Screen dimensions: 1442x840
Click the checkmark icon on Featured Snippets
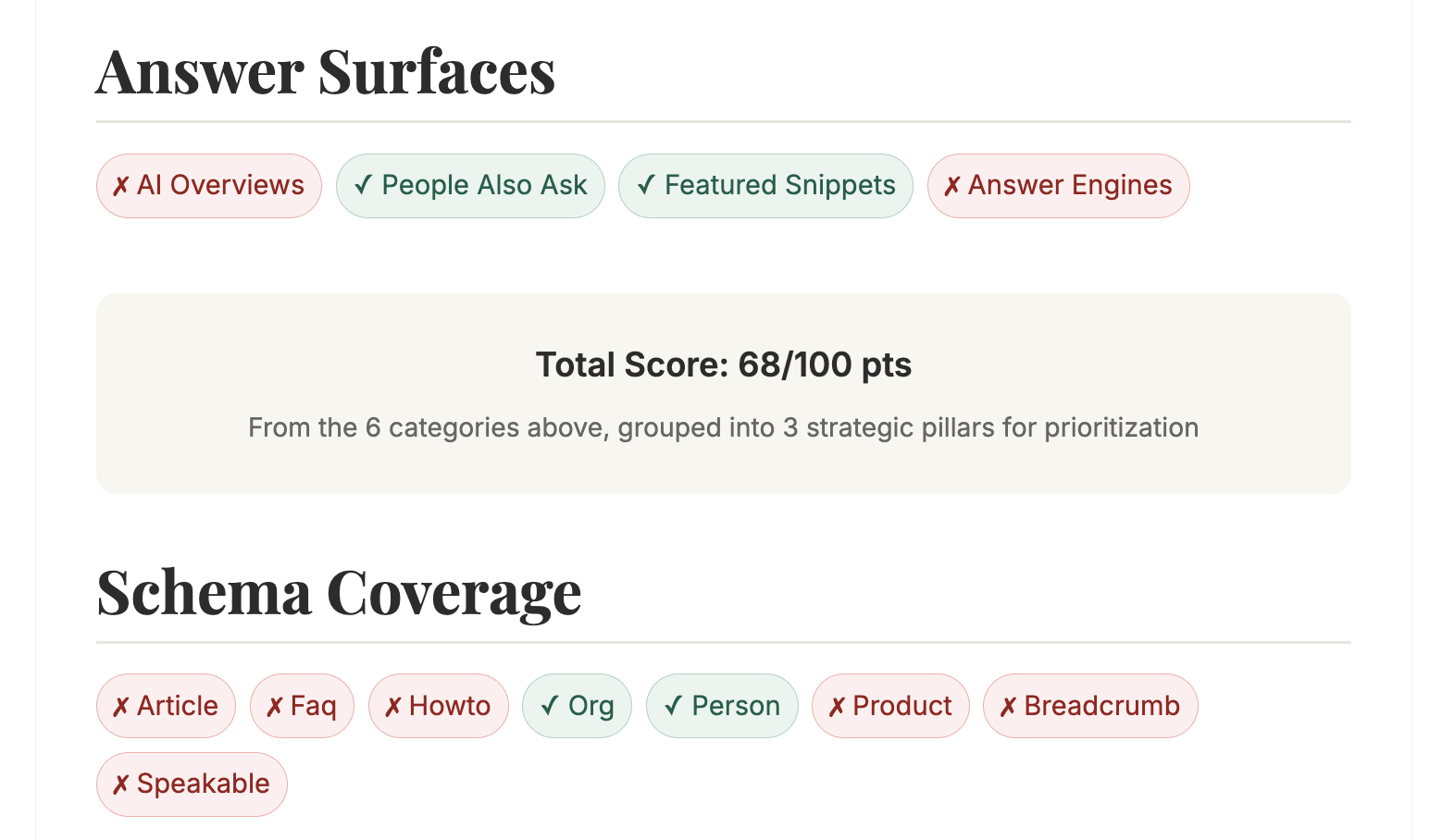pos(646,186)
